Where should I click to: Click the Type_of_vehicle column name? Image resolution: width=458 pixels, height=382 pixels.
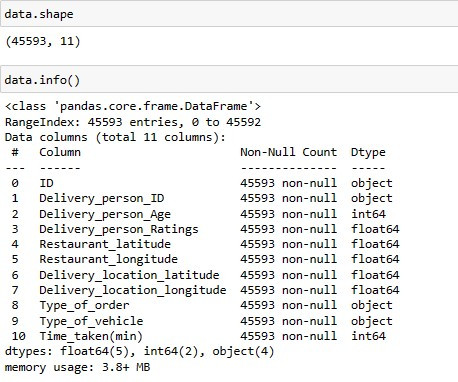coord(91,321)
